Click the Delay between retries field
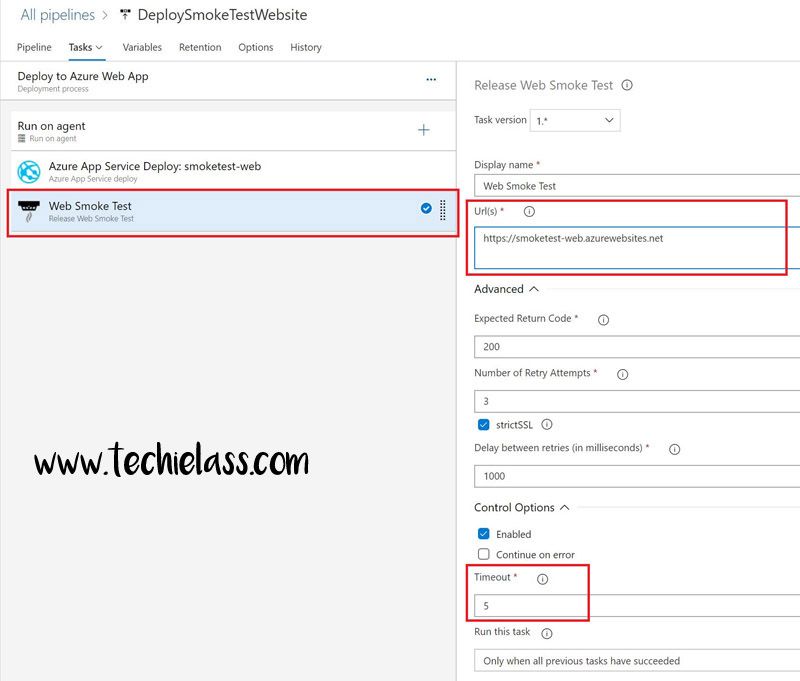The width and height of the screenshot is (800, 681). [637, 476]
